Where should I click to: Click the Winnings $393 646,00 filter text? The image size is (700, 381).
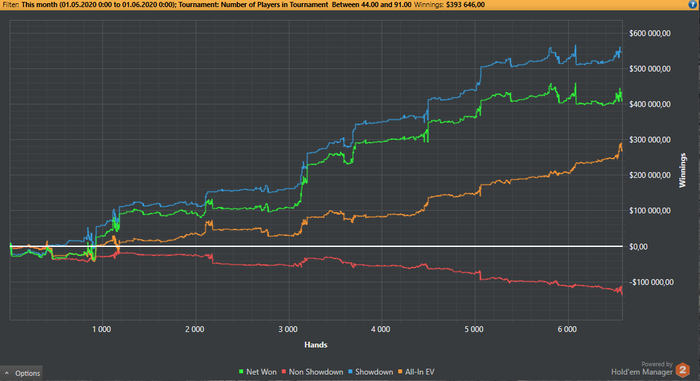(x=449, y=4)
